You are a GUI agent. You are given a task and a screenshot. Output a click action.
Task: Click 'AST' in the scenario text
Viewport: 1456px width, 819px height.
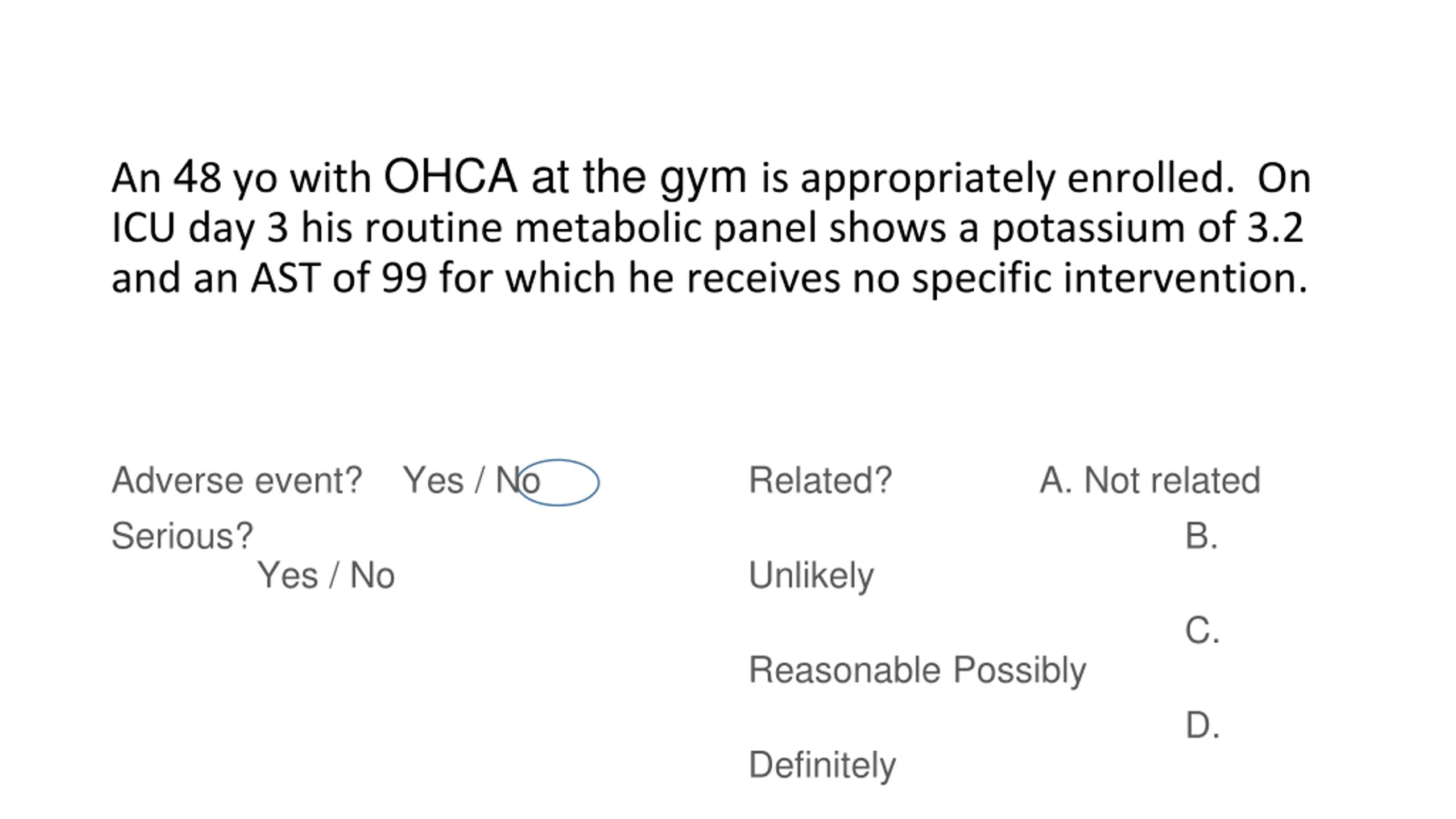click(286, 278)
